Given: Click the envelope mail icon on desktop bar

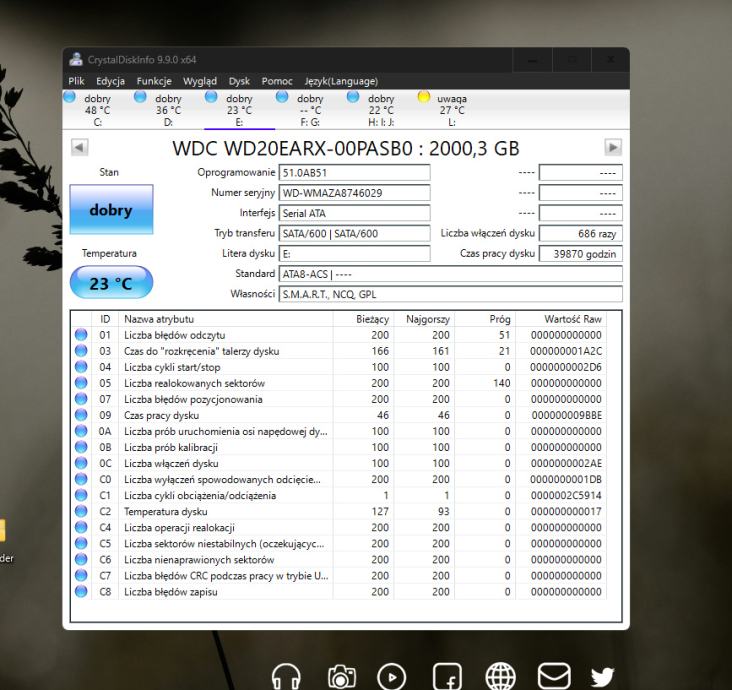Looking at the screenshot, I should [x=554, y=675].
